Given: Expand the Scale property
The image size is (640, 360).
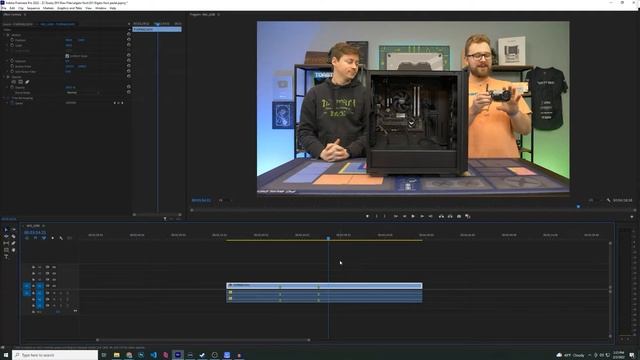Looking at the screenshot, I should (7, 45).
